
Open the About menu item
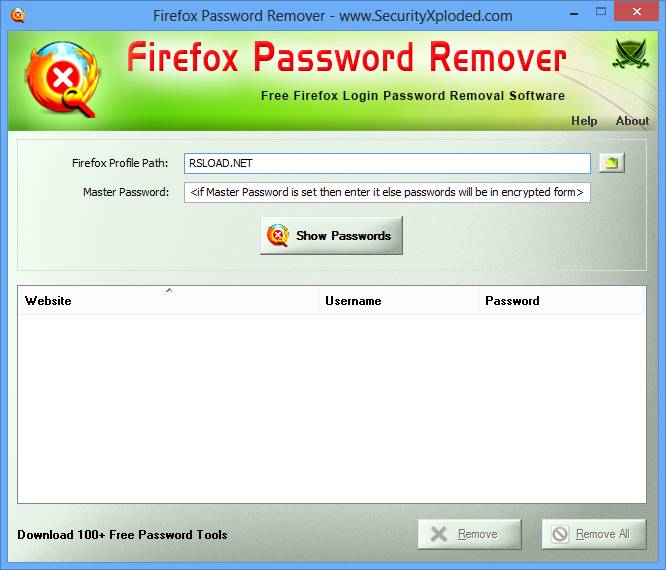pyautogui.click(x=632, y=121)
